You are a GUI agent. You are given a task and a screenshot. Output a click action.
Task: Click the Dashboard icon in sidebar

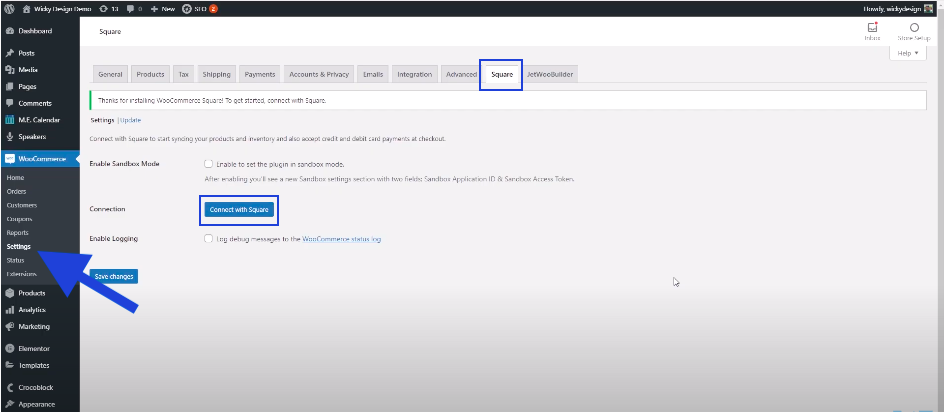pos(9,31)
